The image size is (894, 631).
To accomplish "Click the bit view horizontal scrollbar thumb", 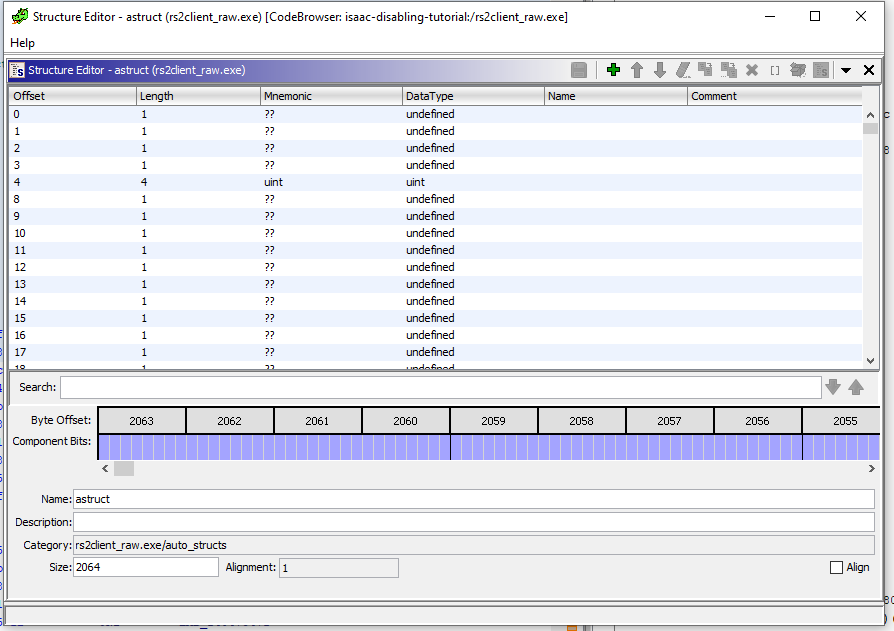I will [124, 469].
